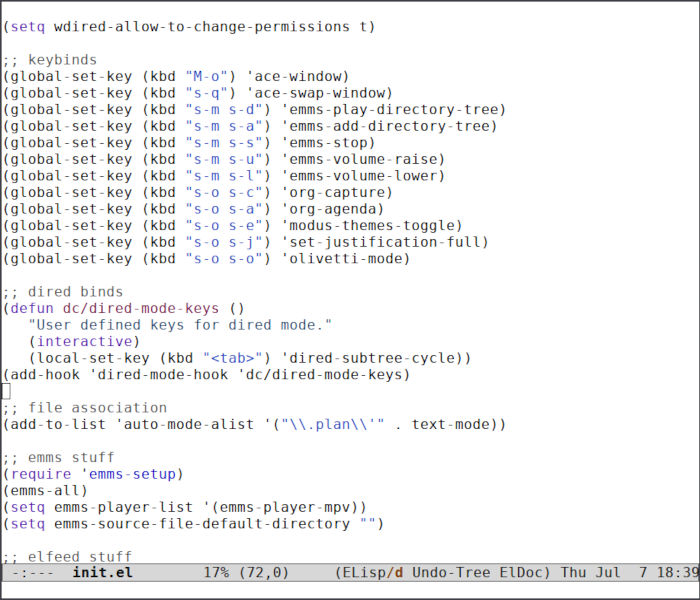This screenshot has width=700, height=600.
Task: Click the init.el buffer name in mode line
Action: (103, 572)
